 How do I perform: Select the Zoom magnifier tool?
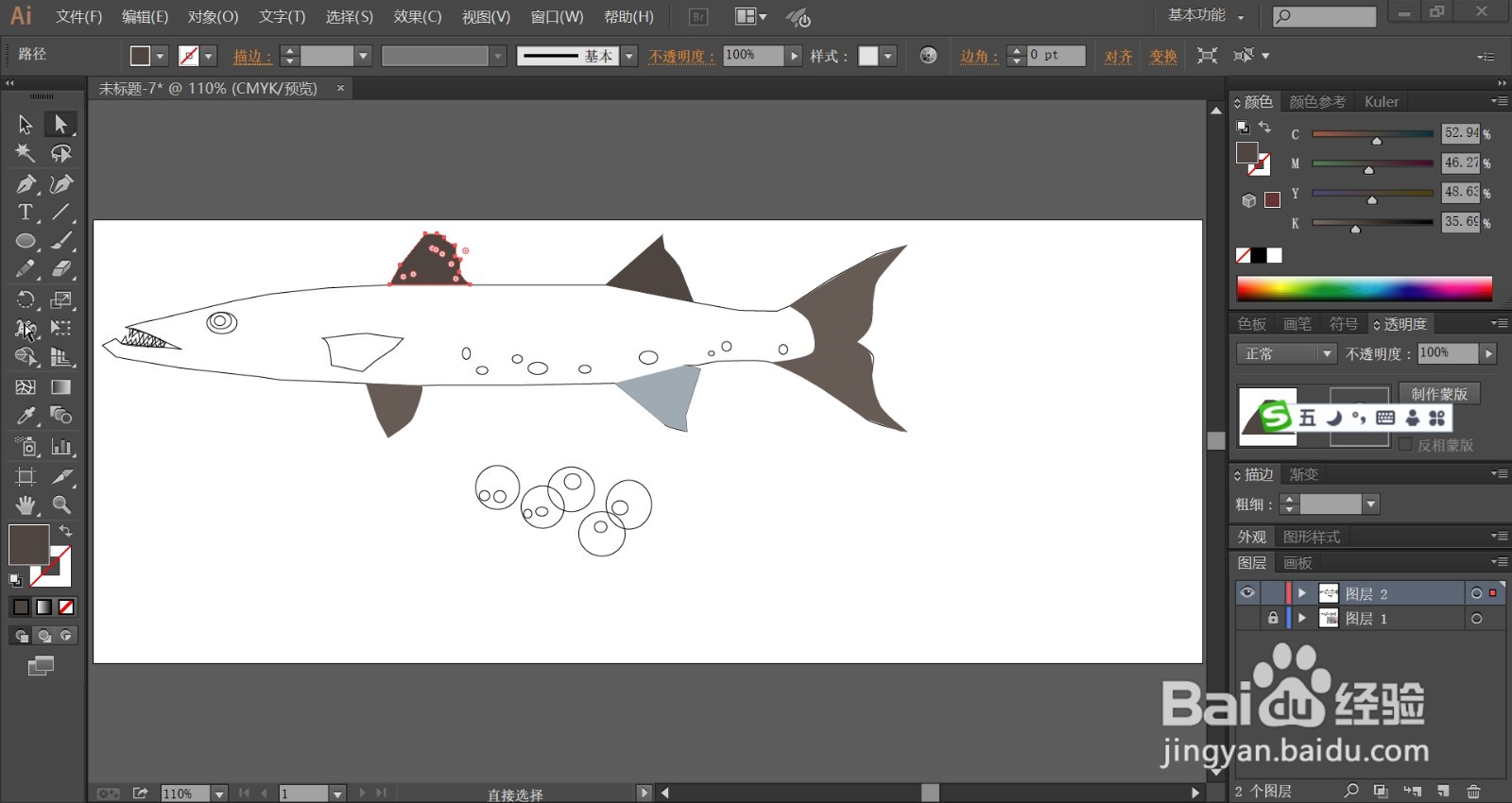(x=61, y=504)
